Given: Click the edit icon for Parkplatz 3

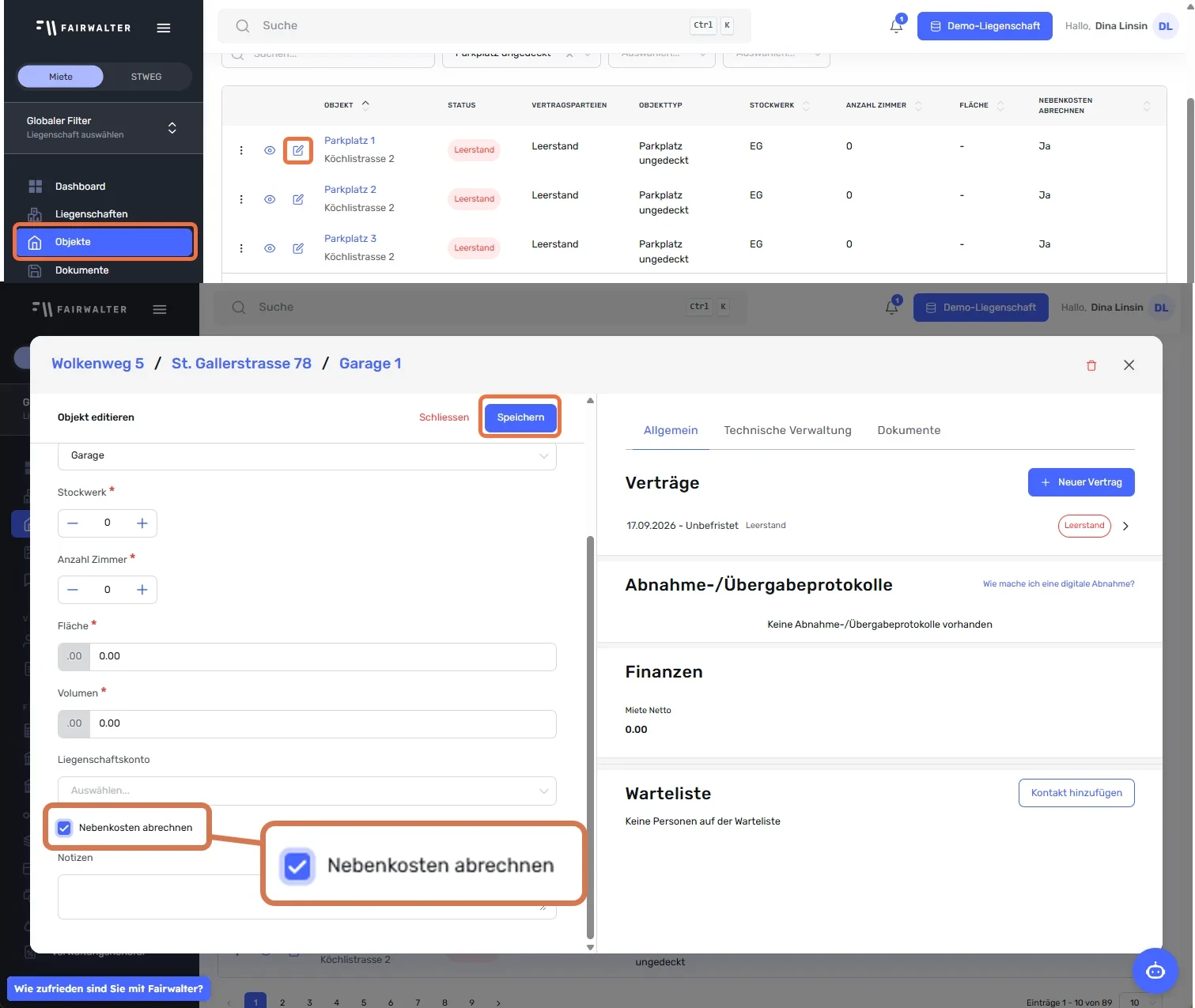Looking at the screenshot, I should 298,248.
